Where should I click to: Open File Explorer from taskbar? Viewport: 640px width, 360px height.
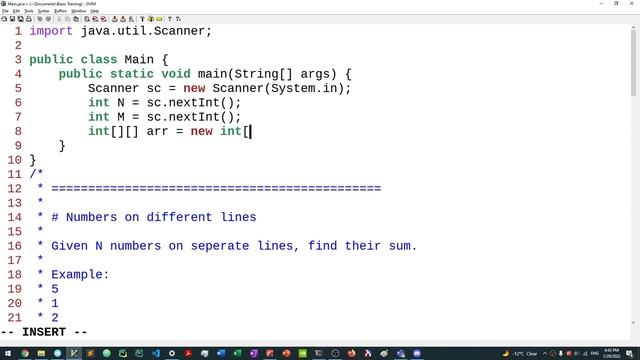click(x=41, y=353)
